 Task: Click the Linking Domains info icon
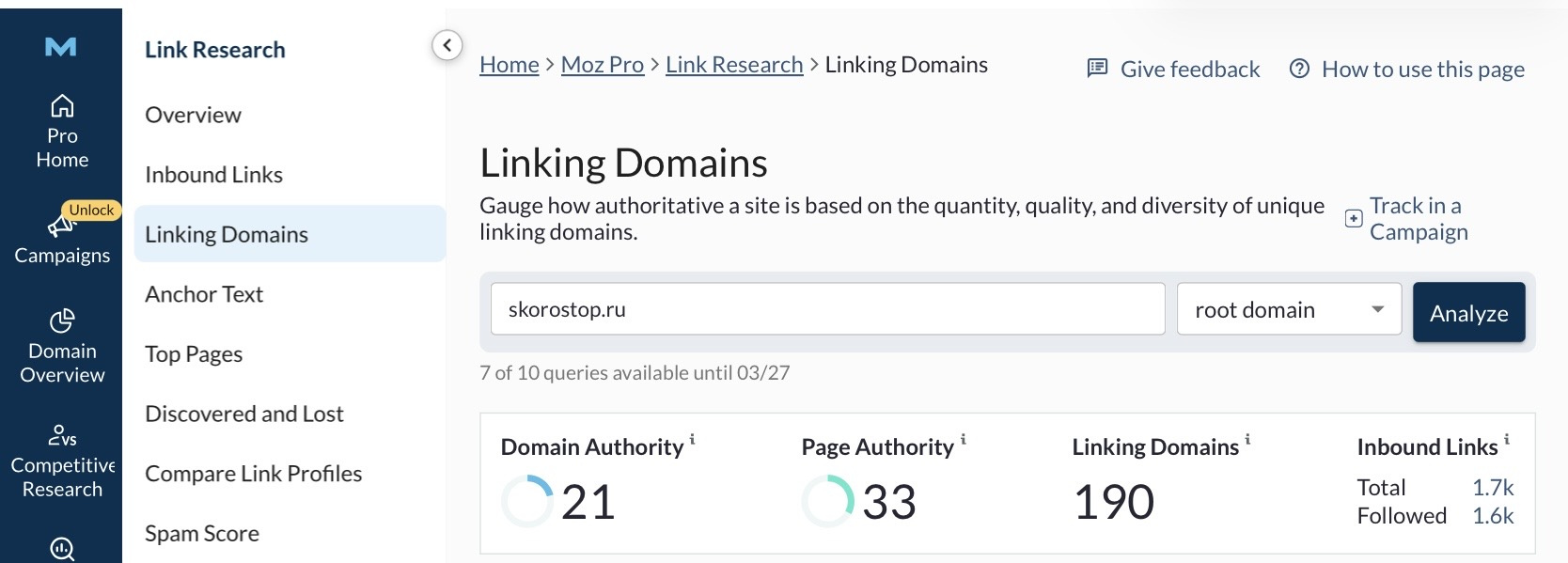point(1248,439)
